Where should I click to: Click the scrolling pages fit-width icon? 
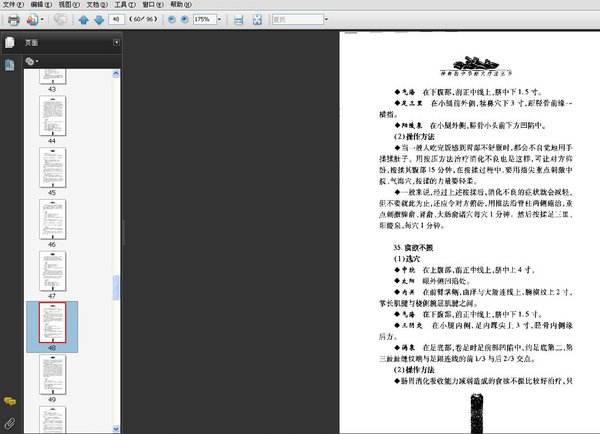pyautogui.click(x=238, y=20)
